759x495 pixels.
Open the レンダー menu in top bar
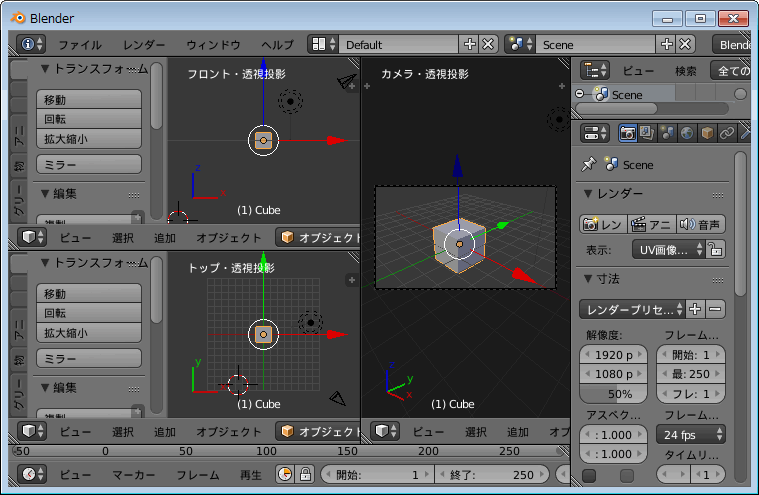pyautogui.click(x=144, y=45)
